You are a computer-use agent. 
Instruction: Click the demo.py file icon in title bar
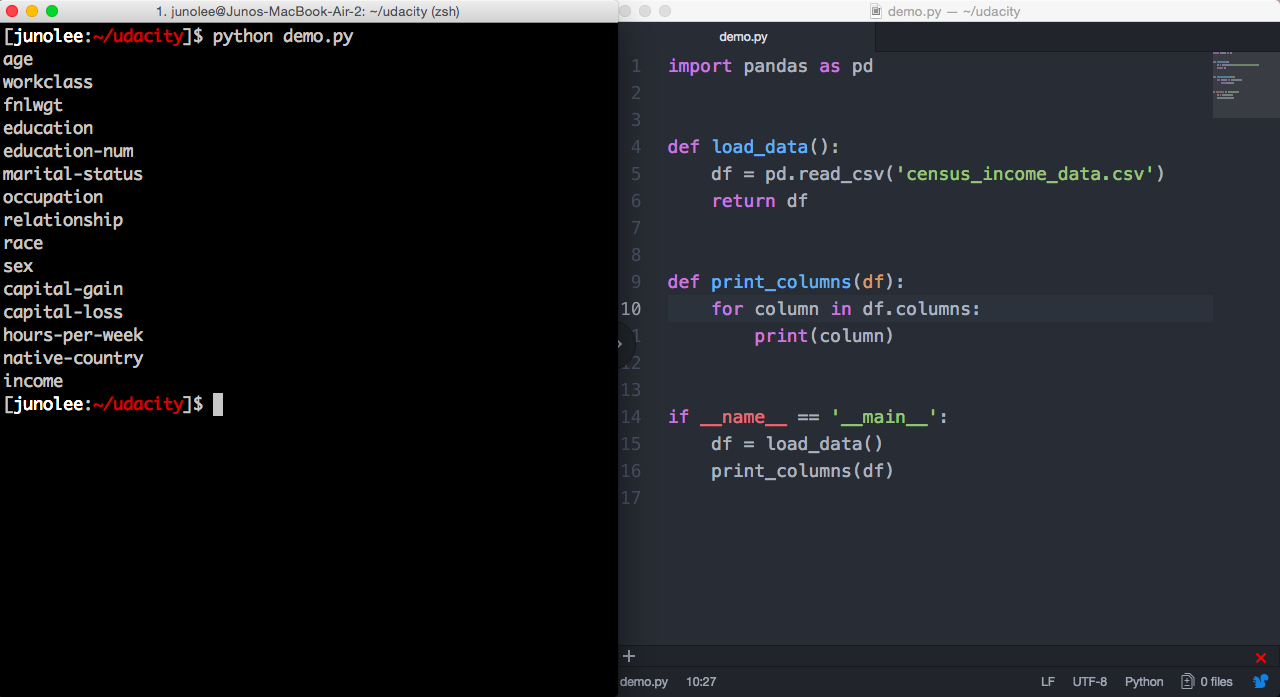click(876, 11)
